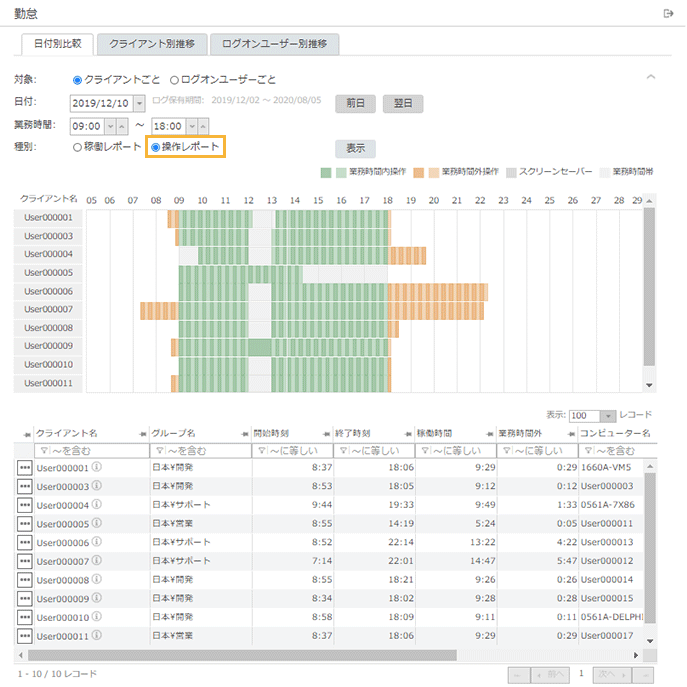Screen dimensions: 687x687
Task: Select the クライアントごと radio button
Action: pos(78,80)
